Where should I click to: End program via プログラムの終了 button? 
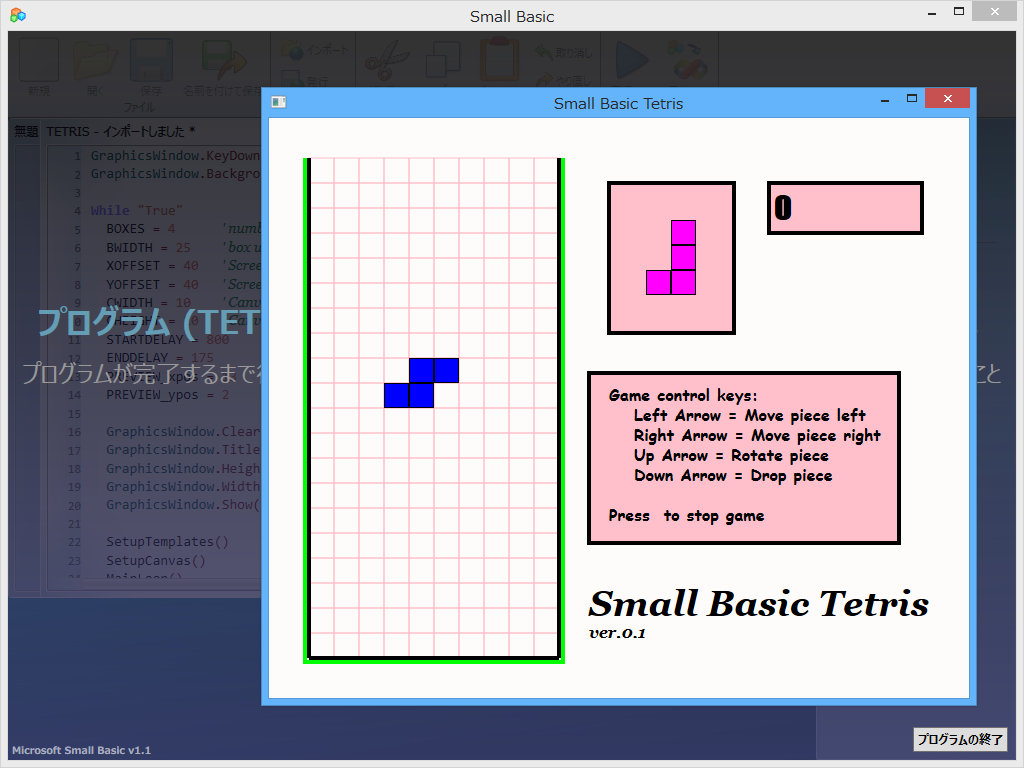959,739
